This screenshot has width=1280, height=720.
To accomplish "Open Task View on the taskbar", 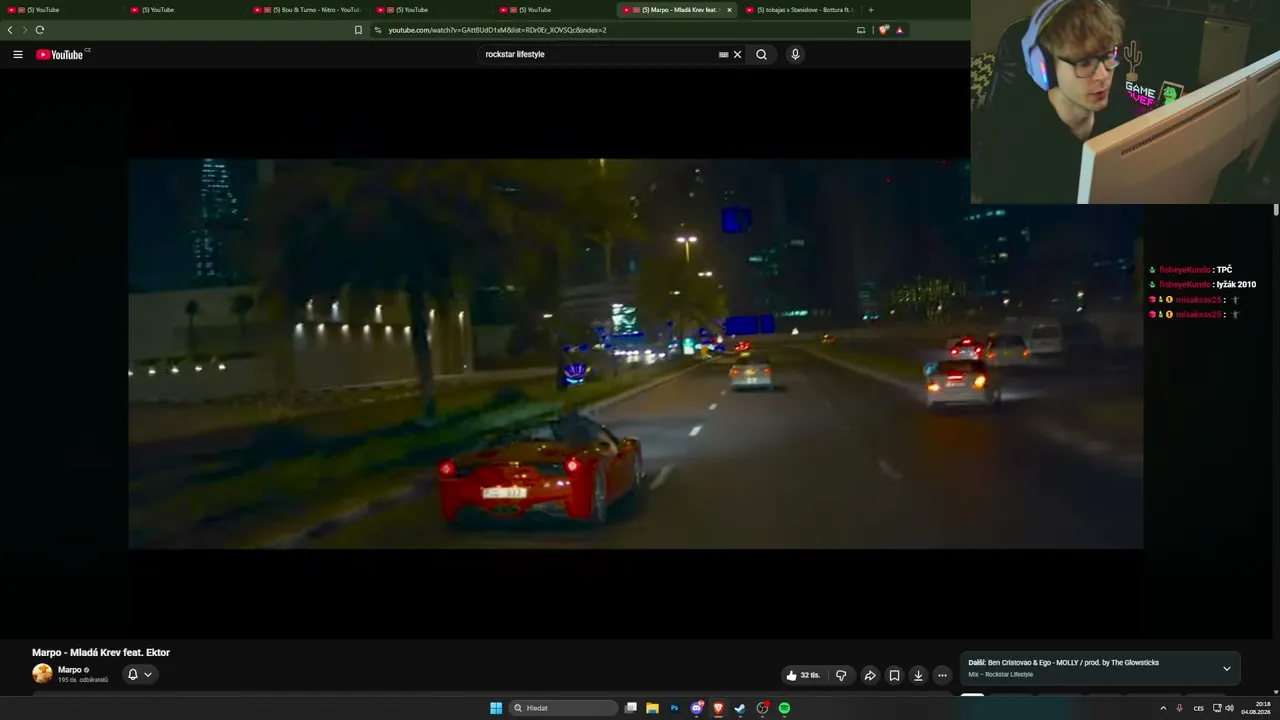I will tap(631, 708).
